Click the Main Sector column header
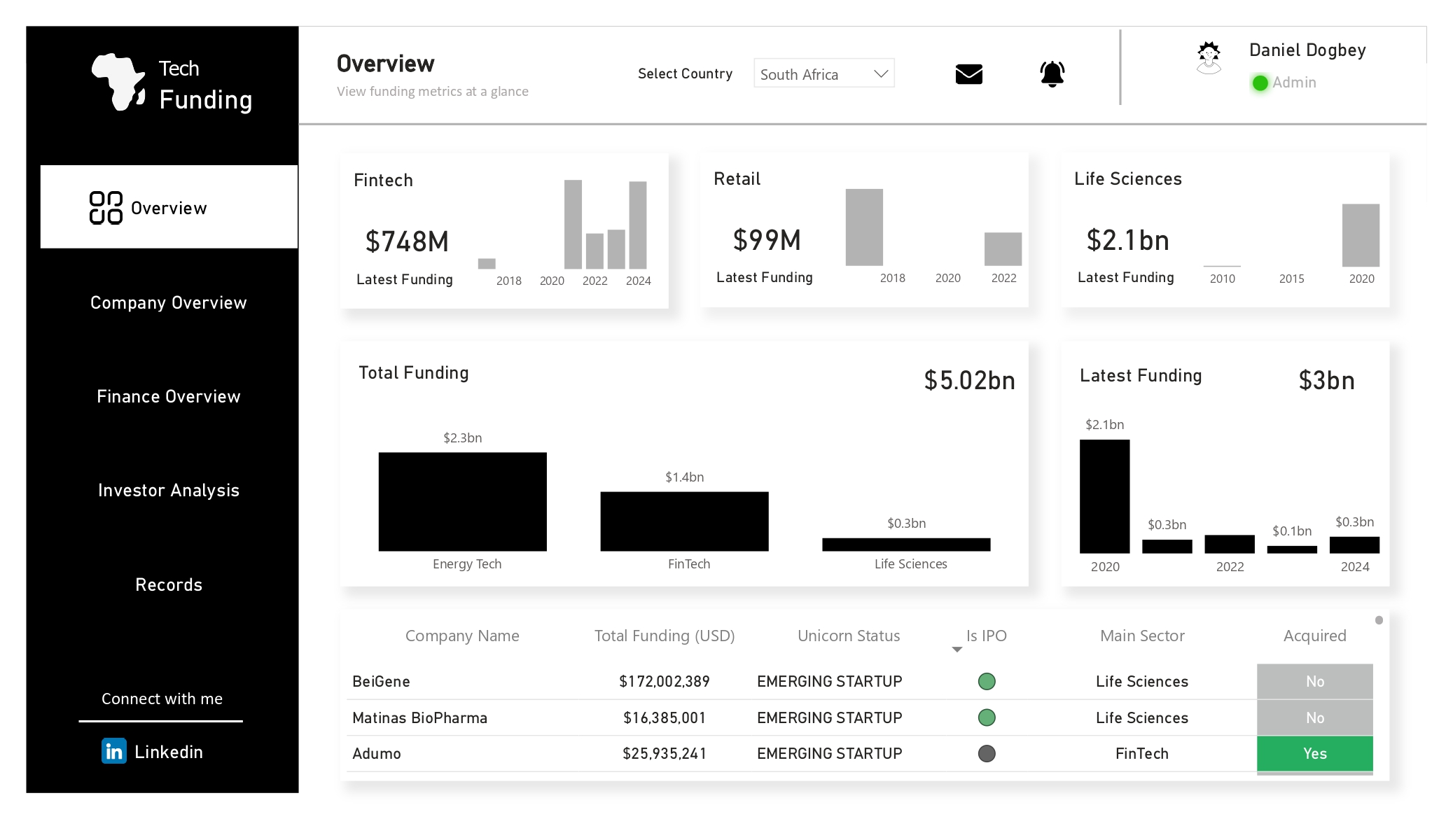 point(1142,636)
